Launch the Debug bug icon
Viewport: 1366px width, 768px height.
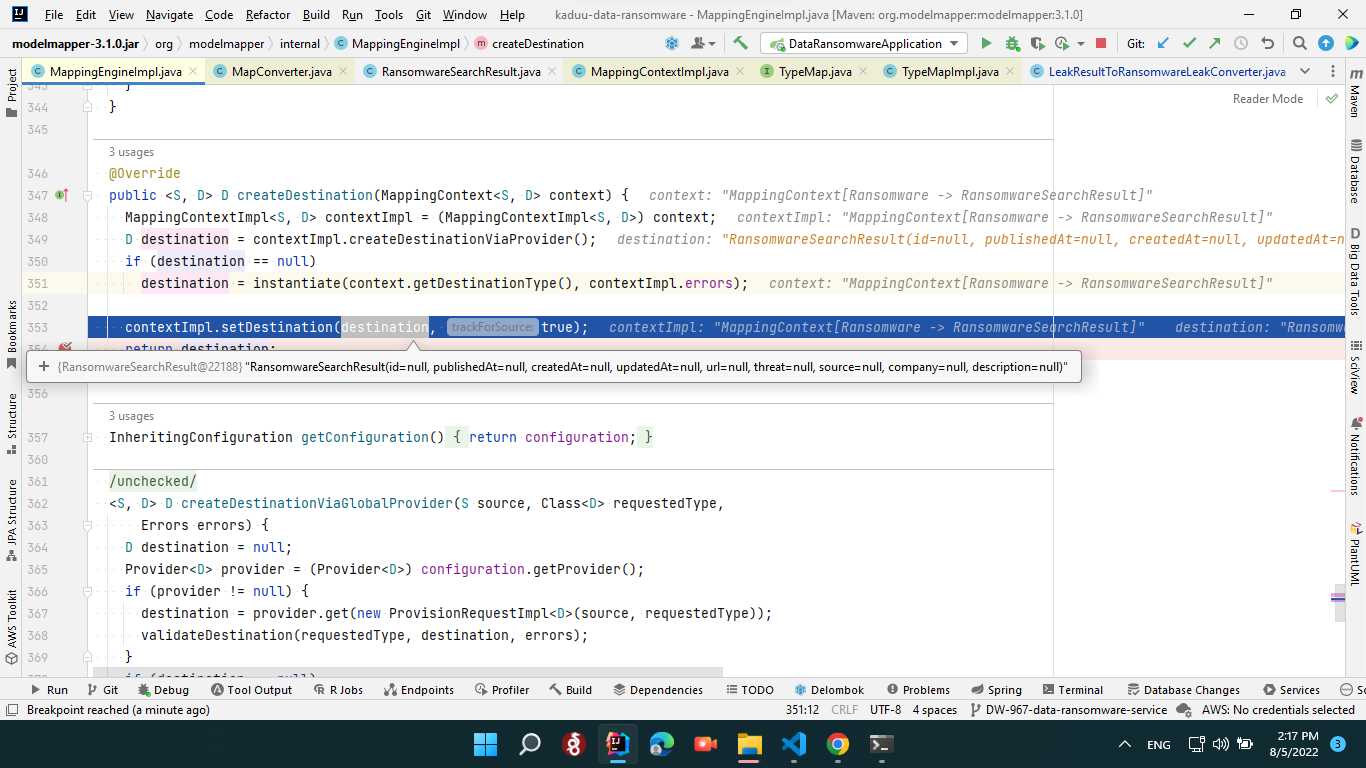(x=1011, y=43)
